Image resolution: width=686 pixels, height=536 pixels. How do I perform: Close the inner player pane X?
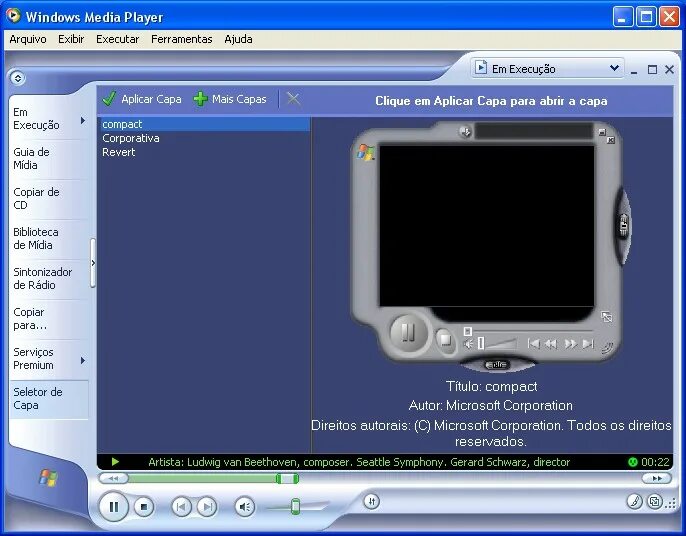[x=669, y=70]
